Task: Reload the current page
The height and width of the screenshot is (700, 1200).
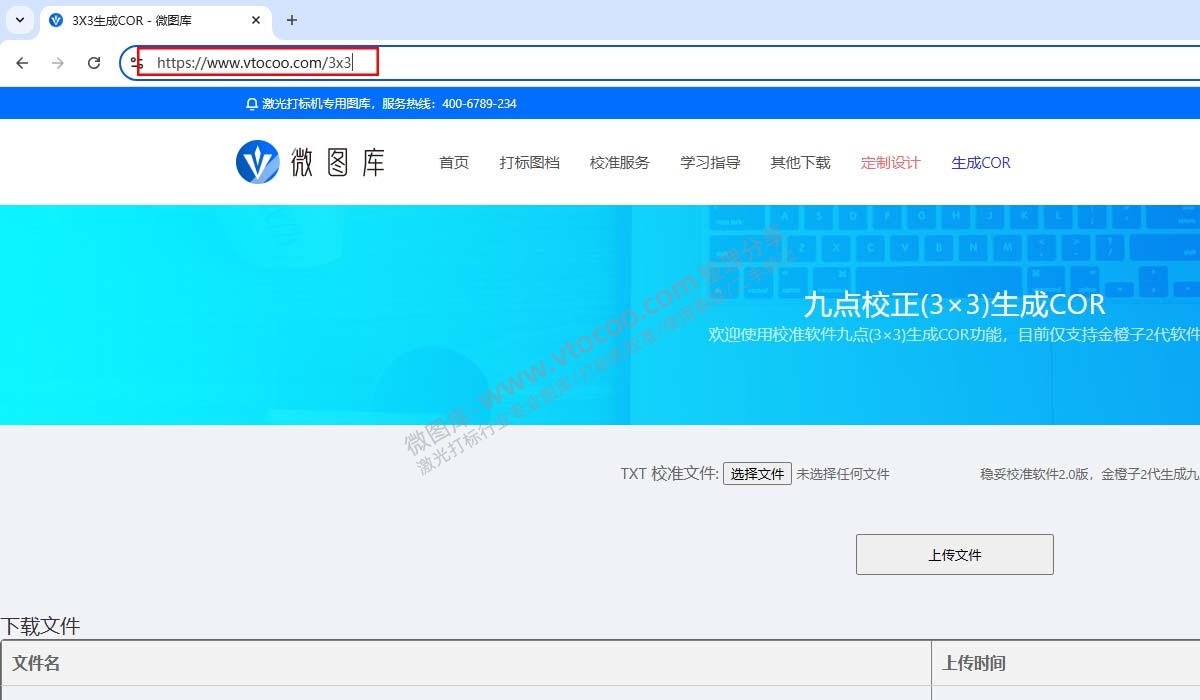Action: pyautogui.click(x=94, y=62)
